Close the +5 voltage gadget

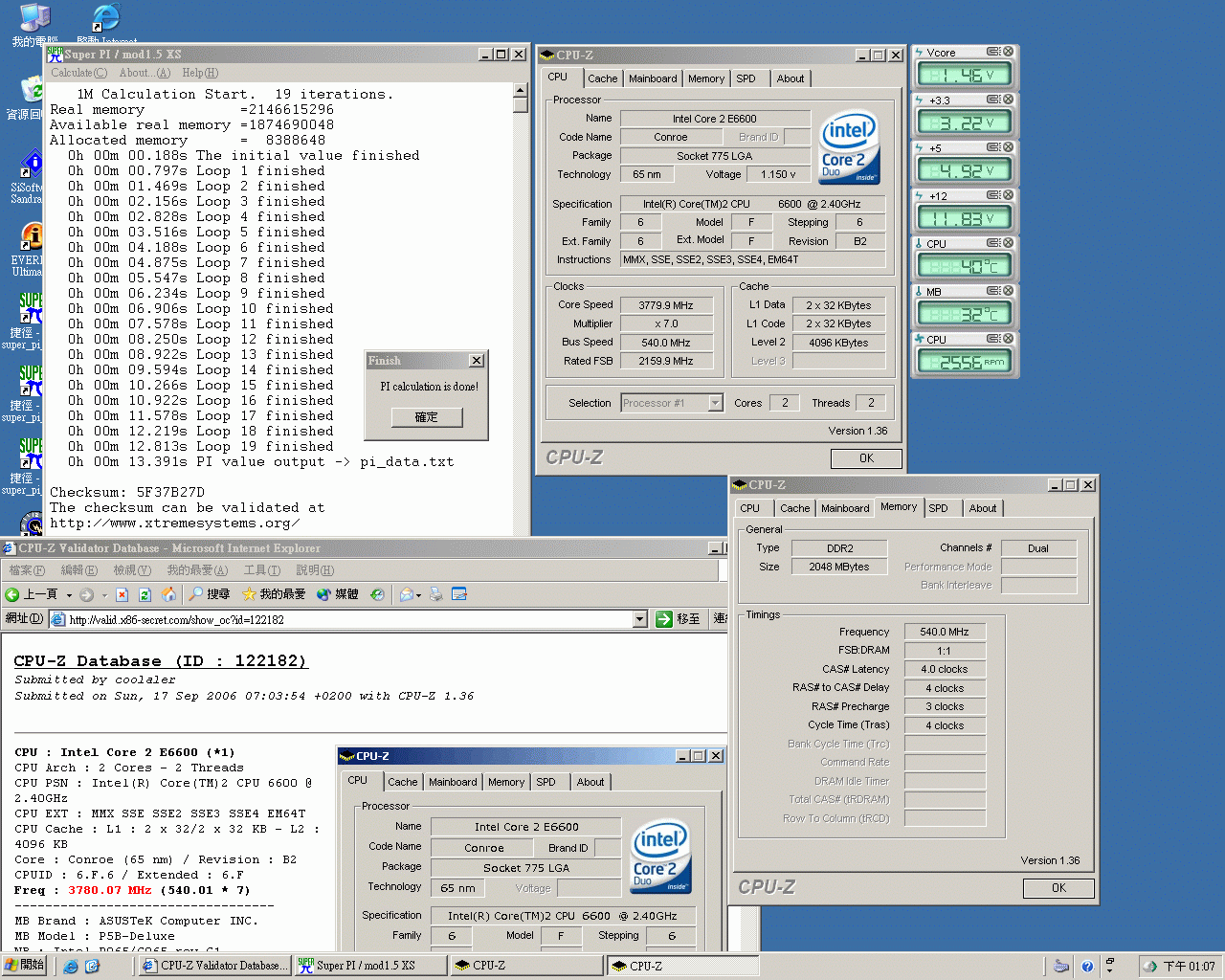point(1008,147)
